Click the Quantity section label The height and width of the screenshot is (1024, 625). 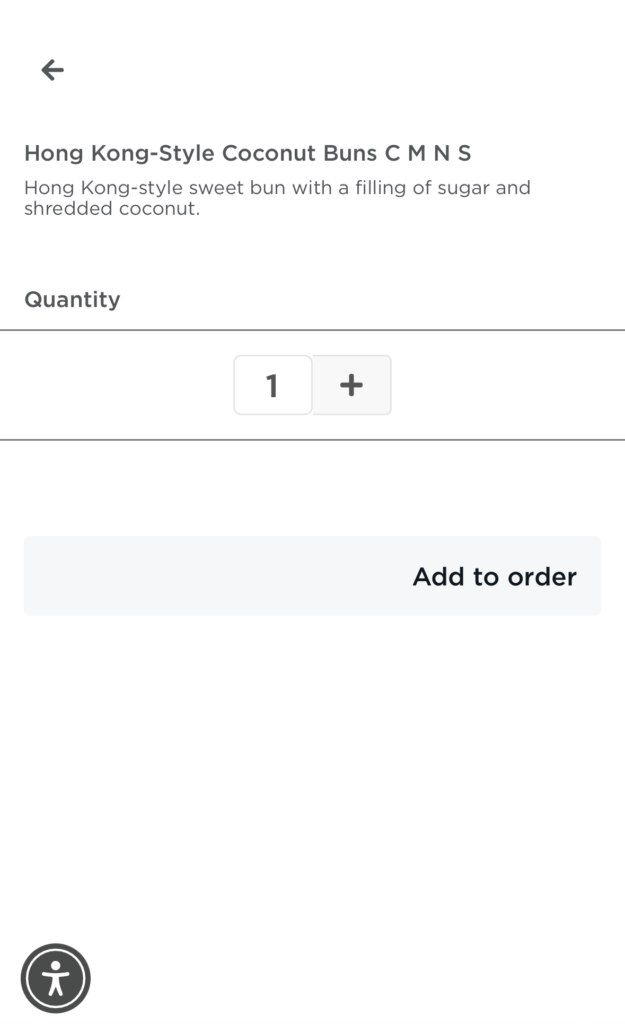click(x=72, y=299)
